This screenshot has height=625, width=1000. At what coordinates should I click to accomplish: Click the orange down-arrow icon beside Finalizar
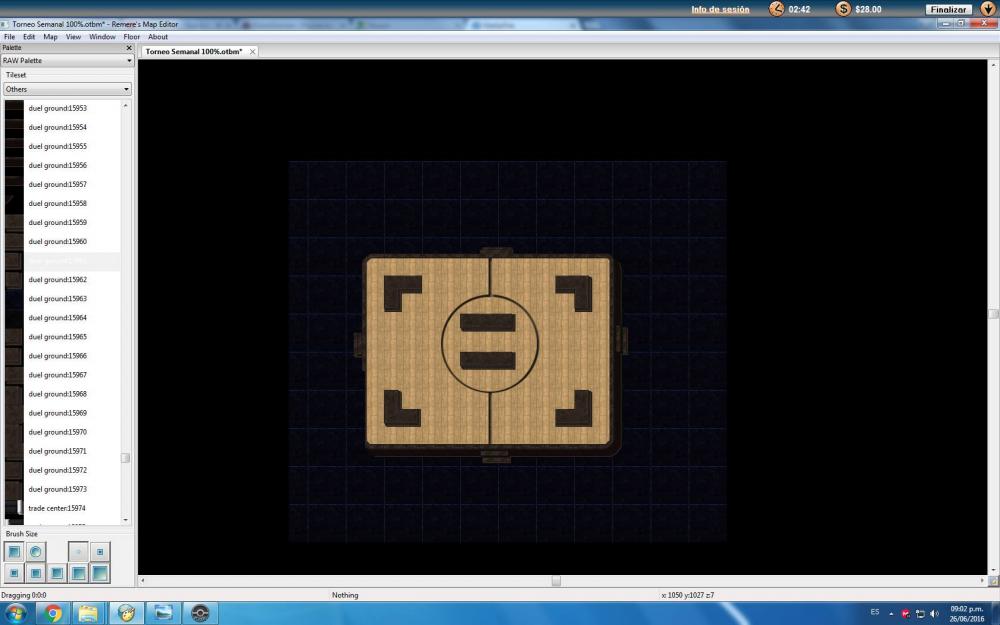tap(988, 9)
